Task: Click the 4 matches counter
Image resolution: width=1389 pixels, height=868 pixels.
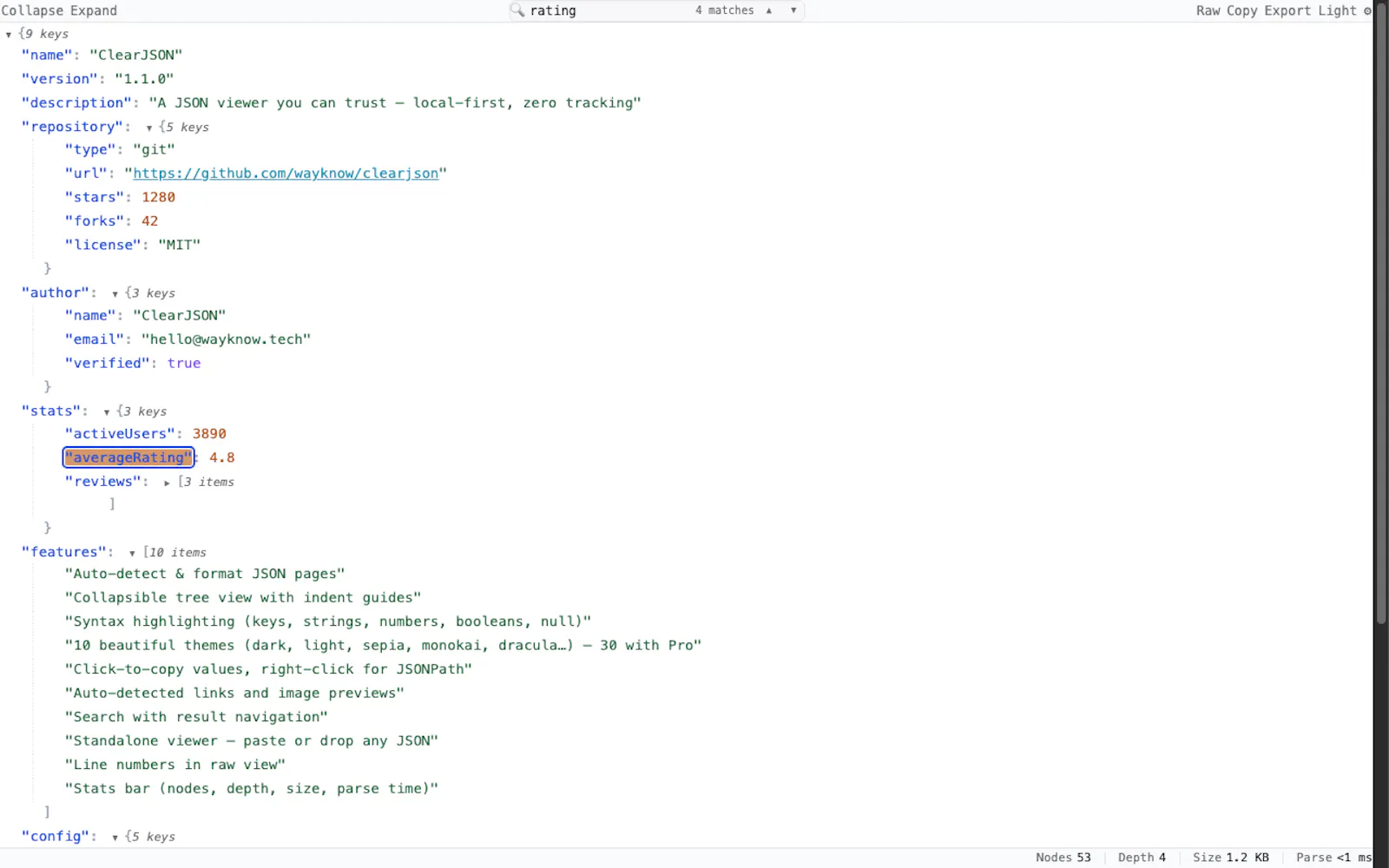Action: tap(725, 10)
